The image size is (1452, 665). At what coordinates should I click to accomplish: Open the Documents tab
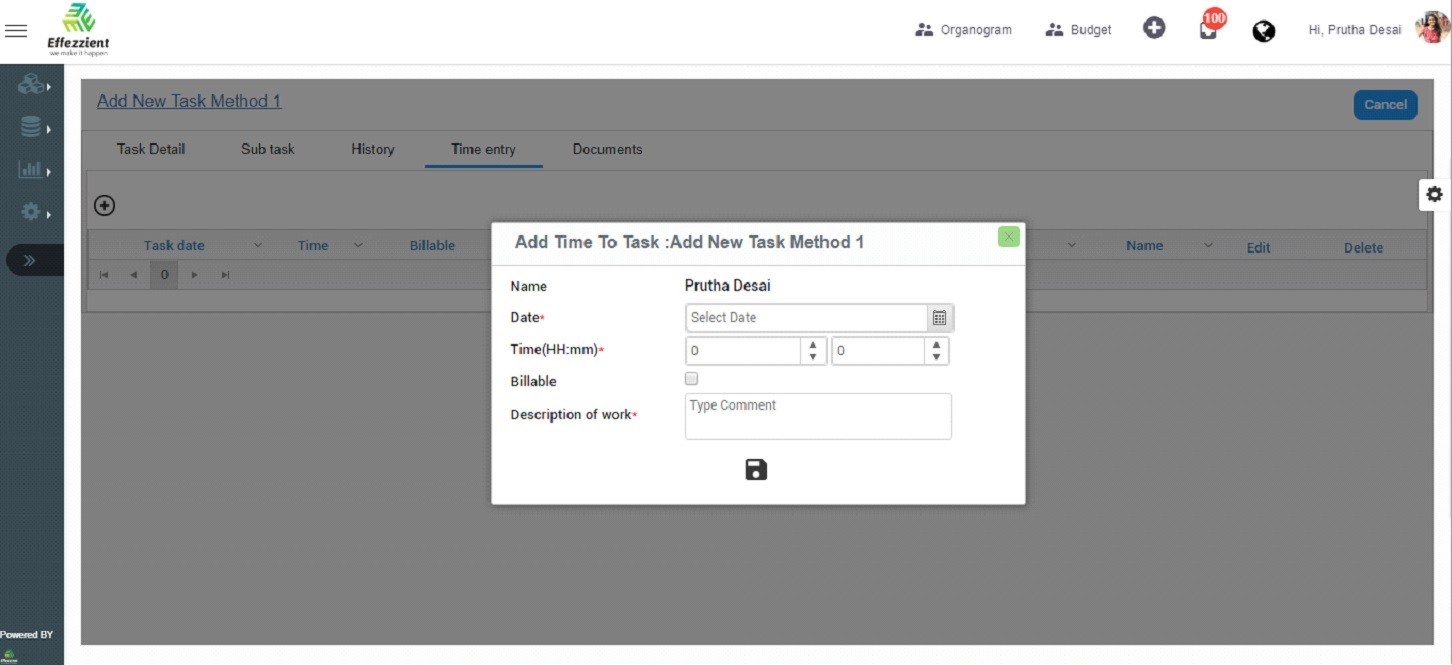607,149
